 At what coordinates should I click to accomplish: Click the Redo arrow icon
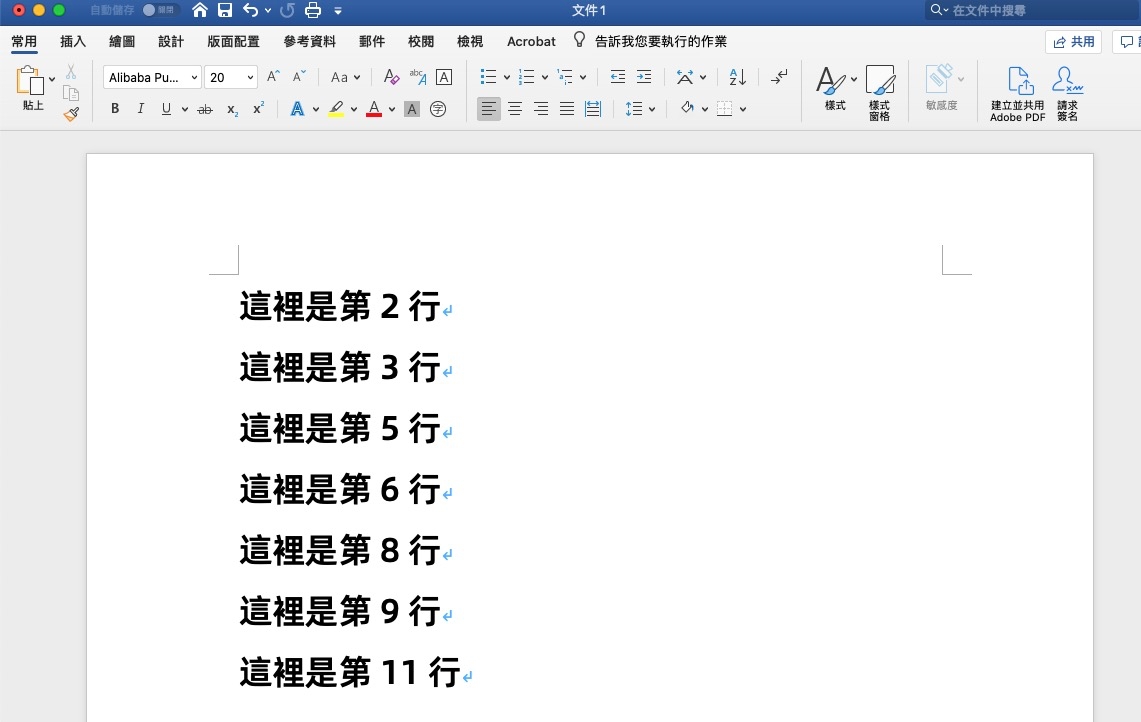pyautogui.click(x=287, y=10)
